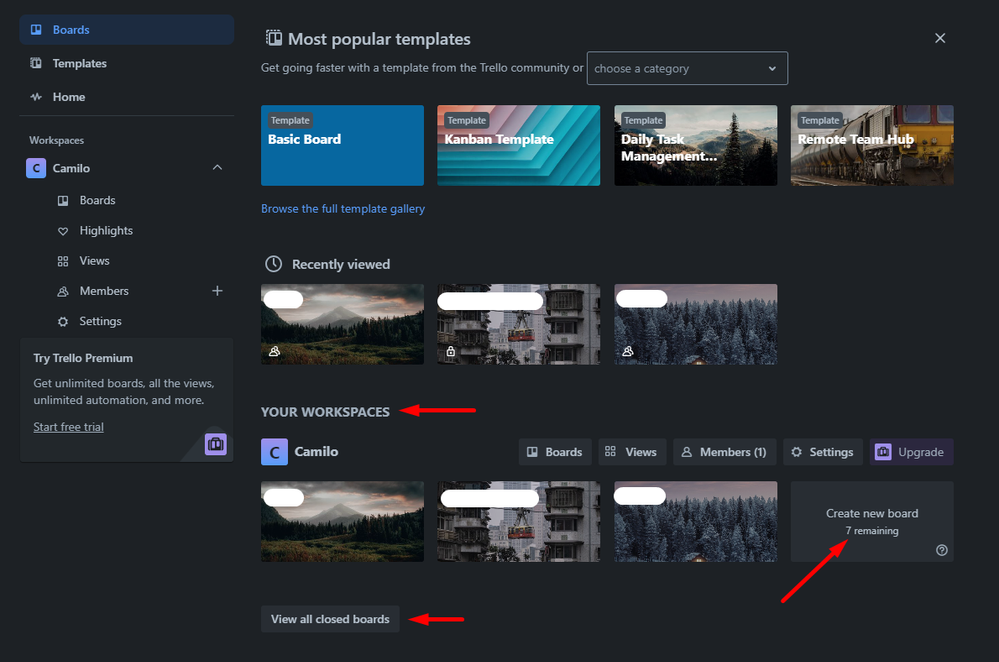
Task: Click the purple briefcase Premium icon
Action: click(216, 444)
